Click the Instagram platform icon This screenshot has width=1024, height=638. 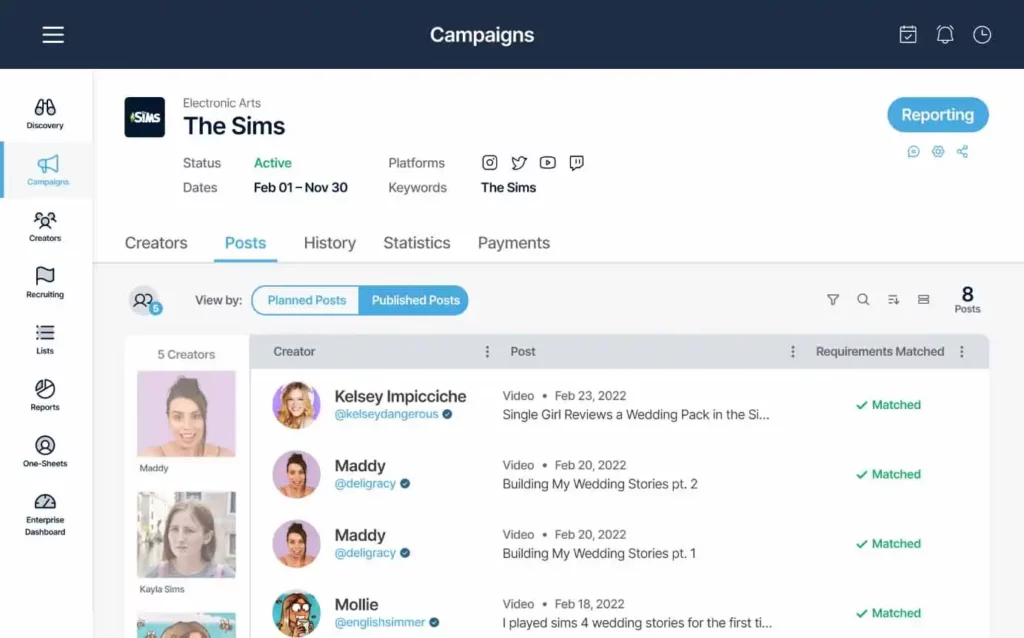tap(489, 163)
